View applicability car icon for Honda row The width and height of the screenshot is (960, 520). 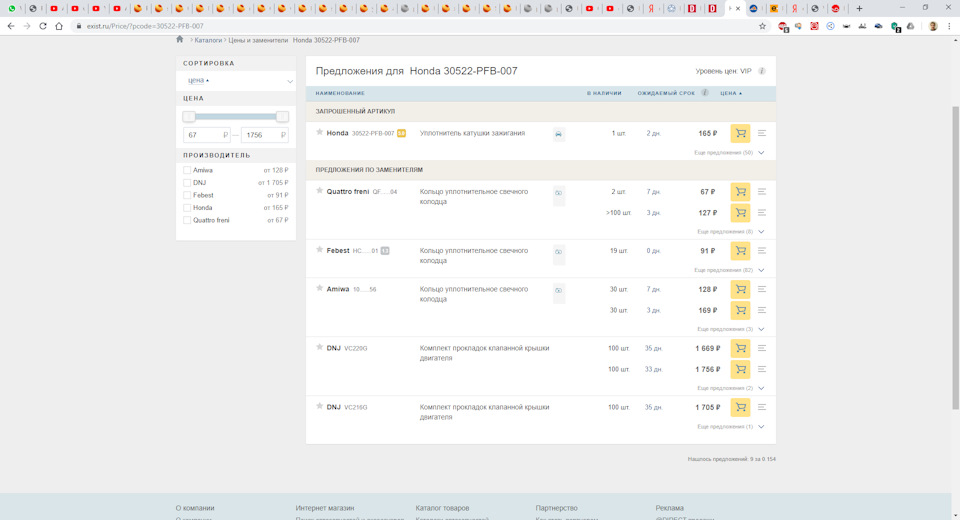(x=558, y=134)
